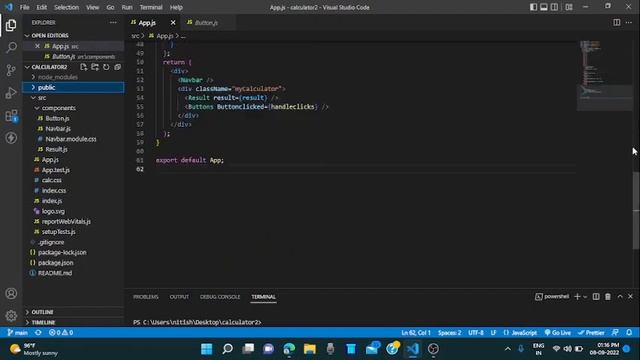Switch to the Output panel tab

point(179,297)
